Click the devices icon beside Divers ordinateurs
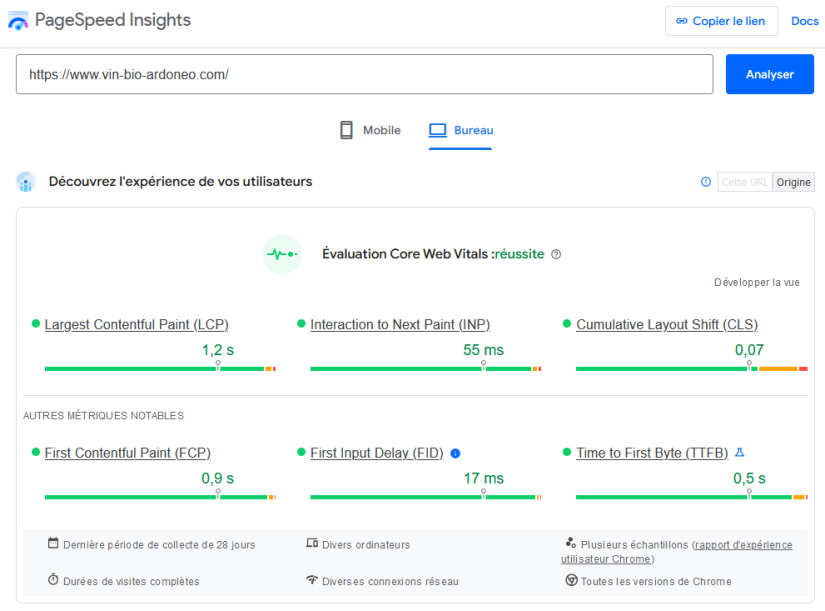 (312, 543)
